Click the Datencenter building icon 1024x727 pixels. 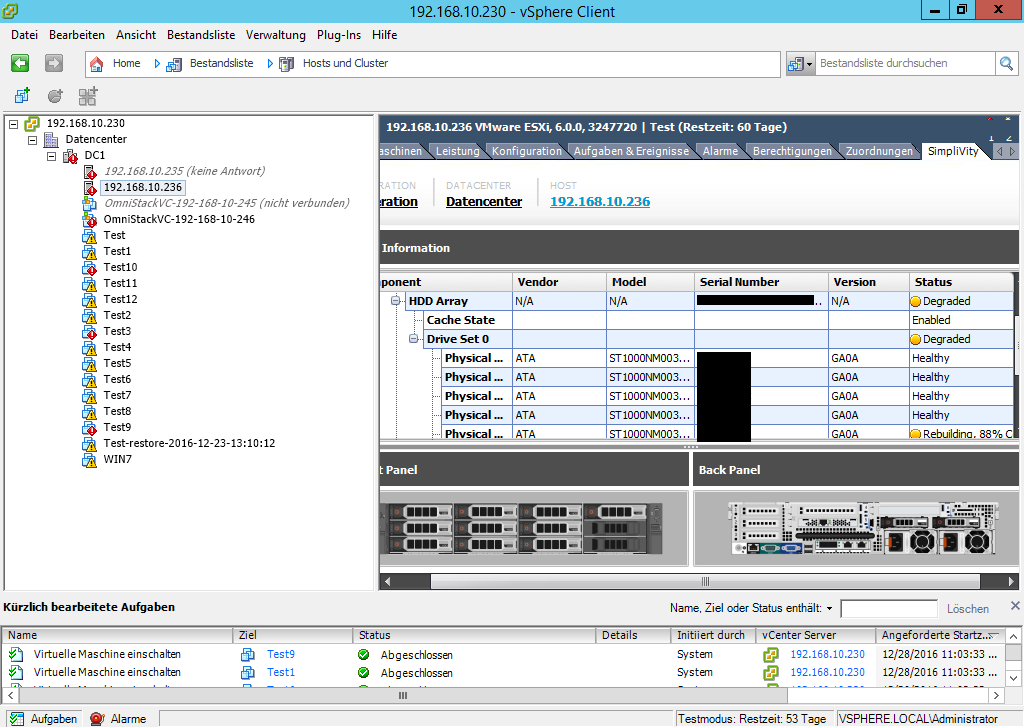point(51,140)
